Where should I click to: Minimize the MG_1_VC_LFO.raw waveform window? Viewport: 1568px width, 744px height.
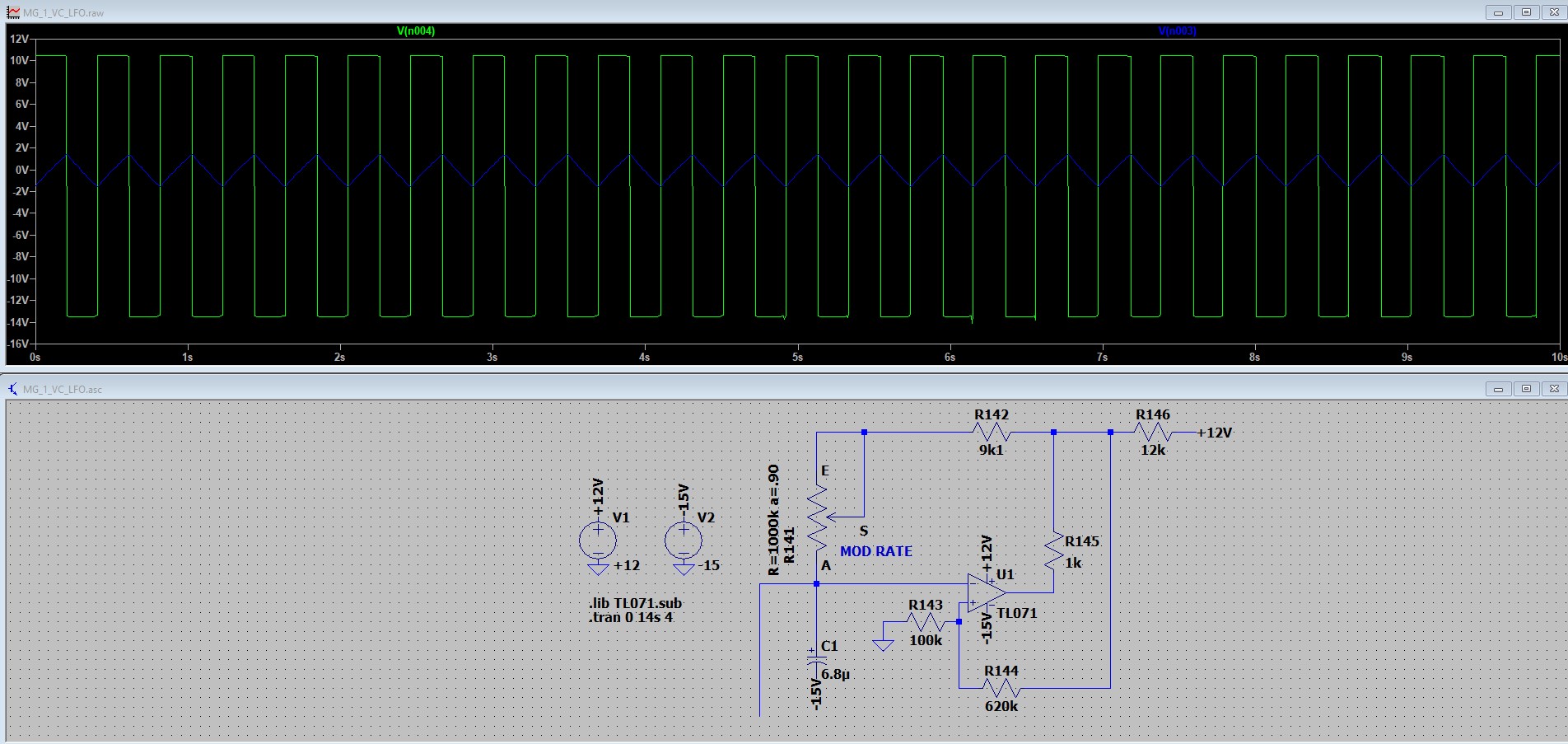coord(1498,12)
